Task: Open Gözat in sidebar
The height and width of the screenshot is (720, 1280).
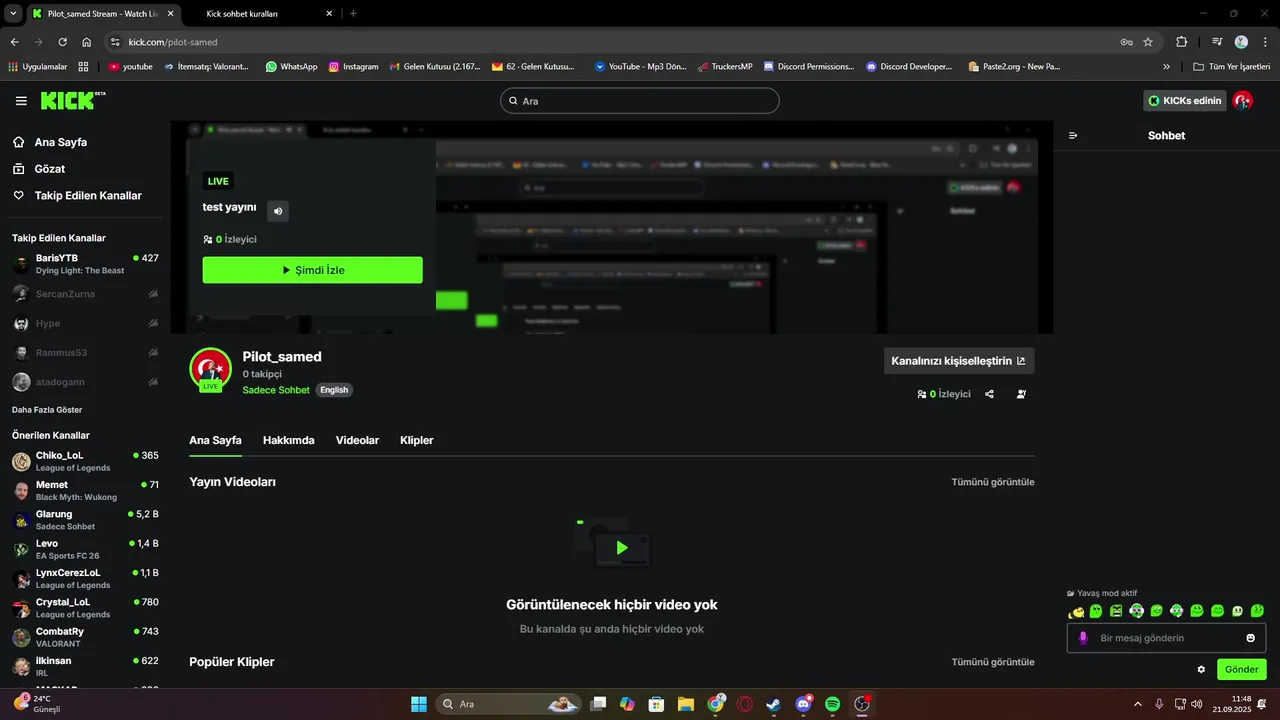Action: tap(85, 169)
